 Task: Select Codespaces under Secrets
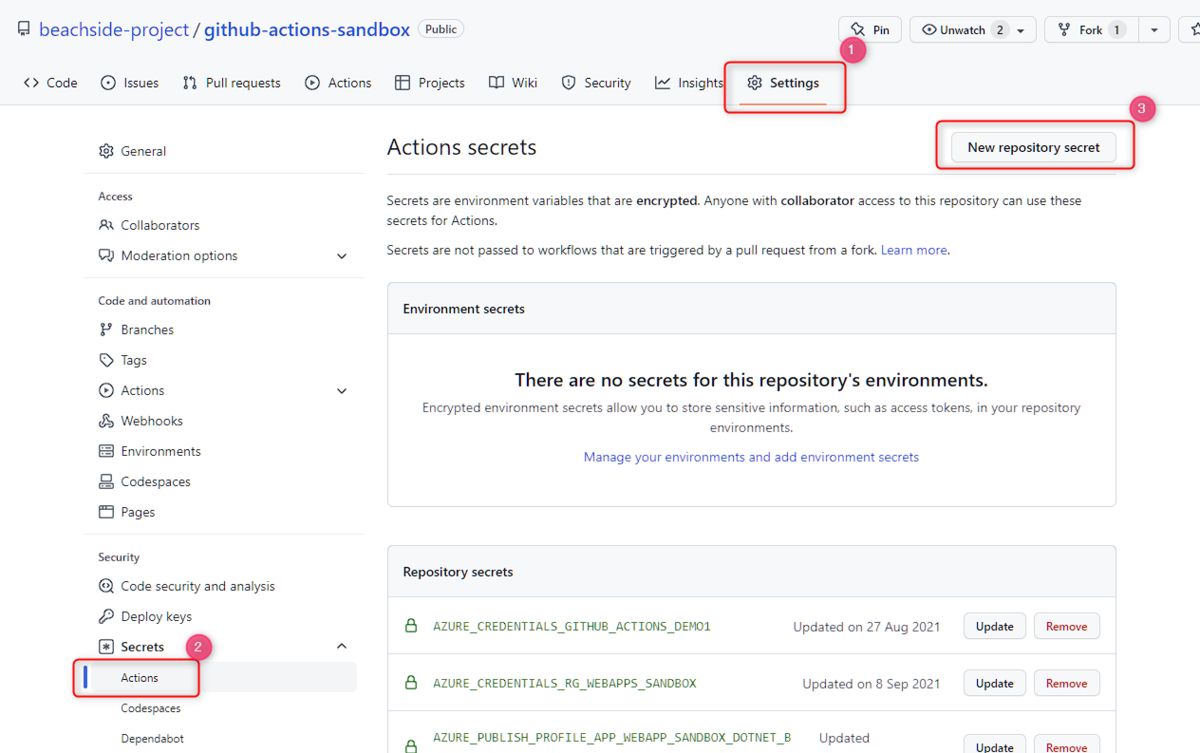[151, 708]
